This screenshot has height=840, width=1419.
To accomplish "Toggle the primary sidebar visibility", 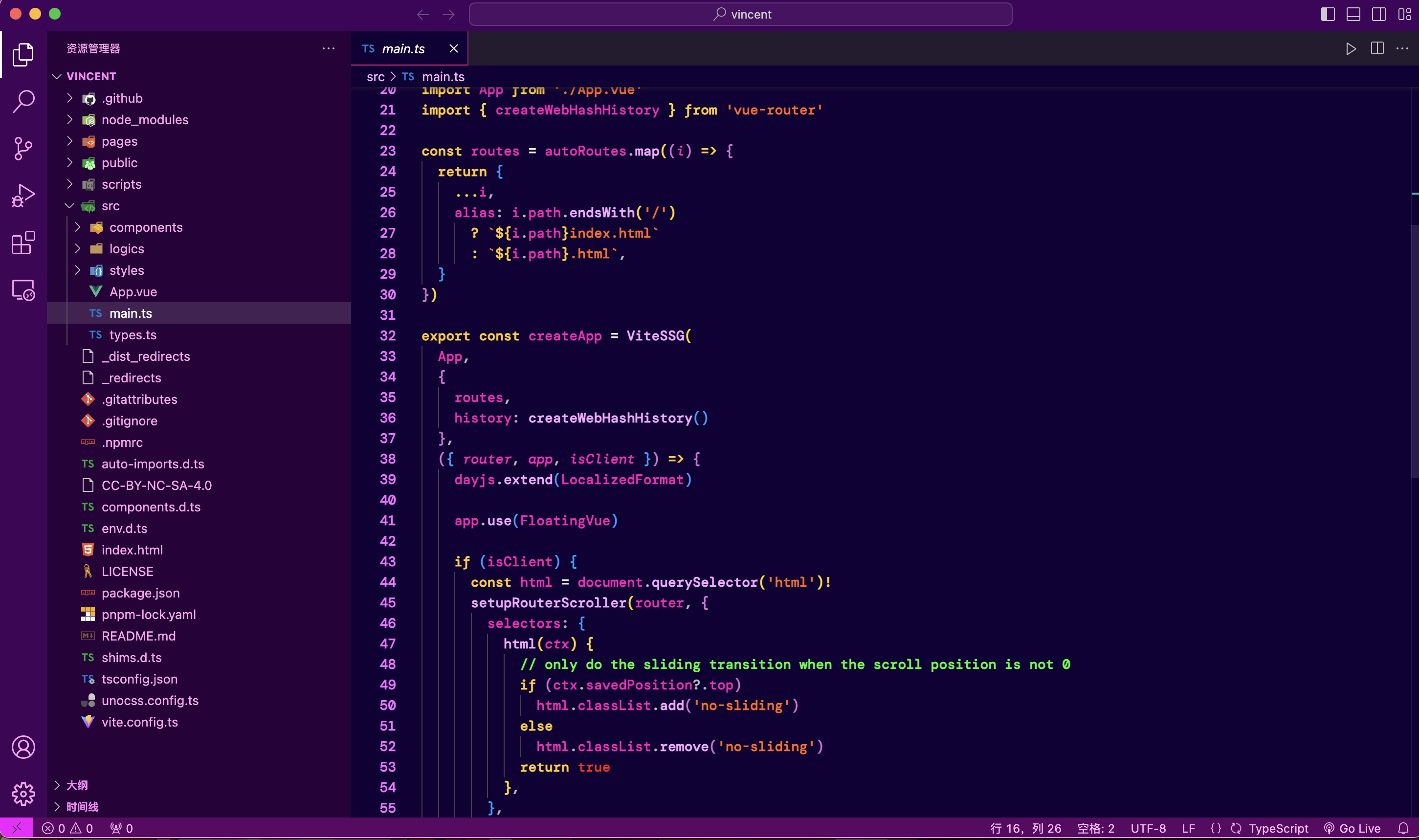I will click(x=1327, y=14).
